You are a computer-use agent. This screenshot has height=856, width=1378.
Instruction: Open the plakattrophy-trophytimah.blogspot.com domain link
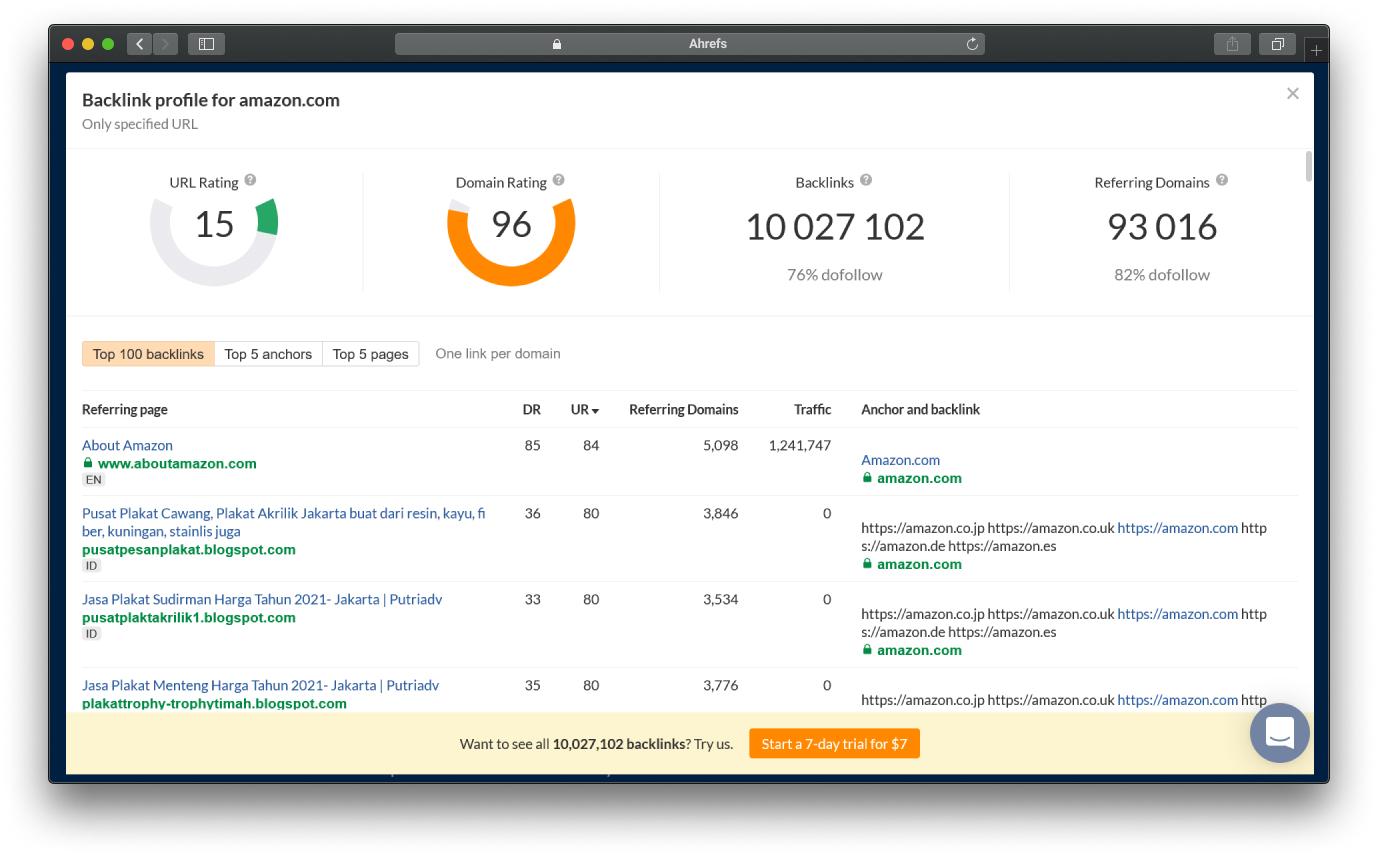coord(214,704)
